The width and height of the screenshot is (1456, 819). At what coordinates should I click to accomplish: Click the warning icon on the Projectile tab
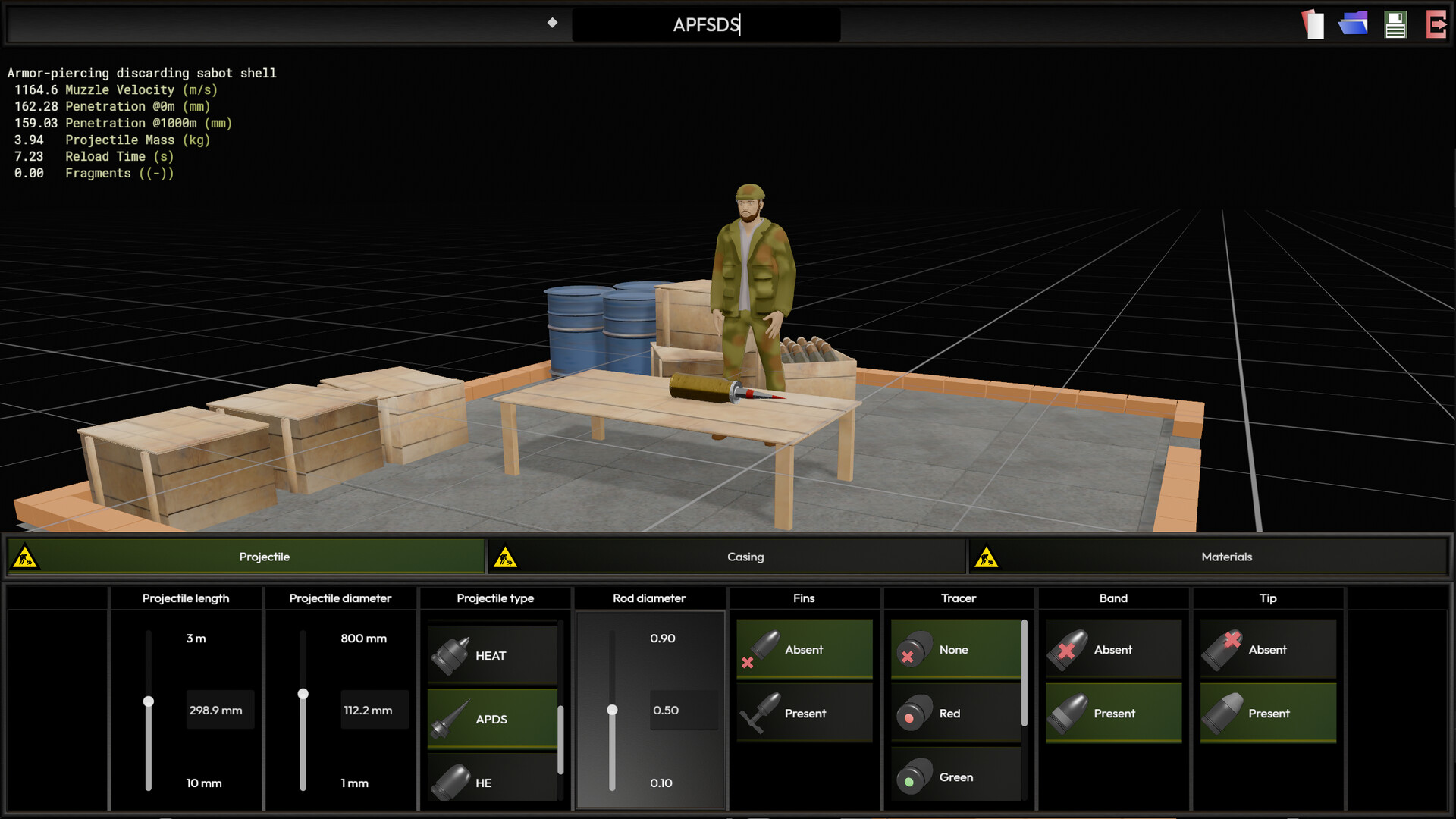tap(24, 556)
